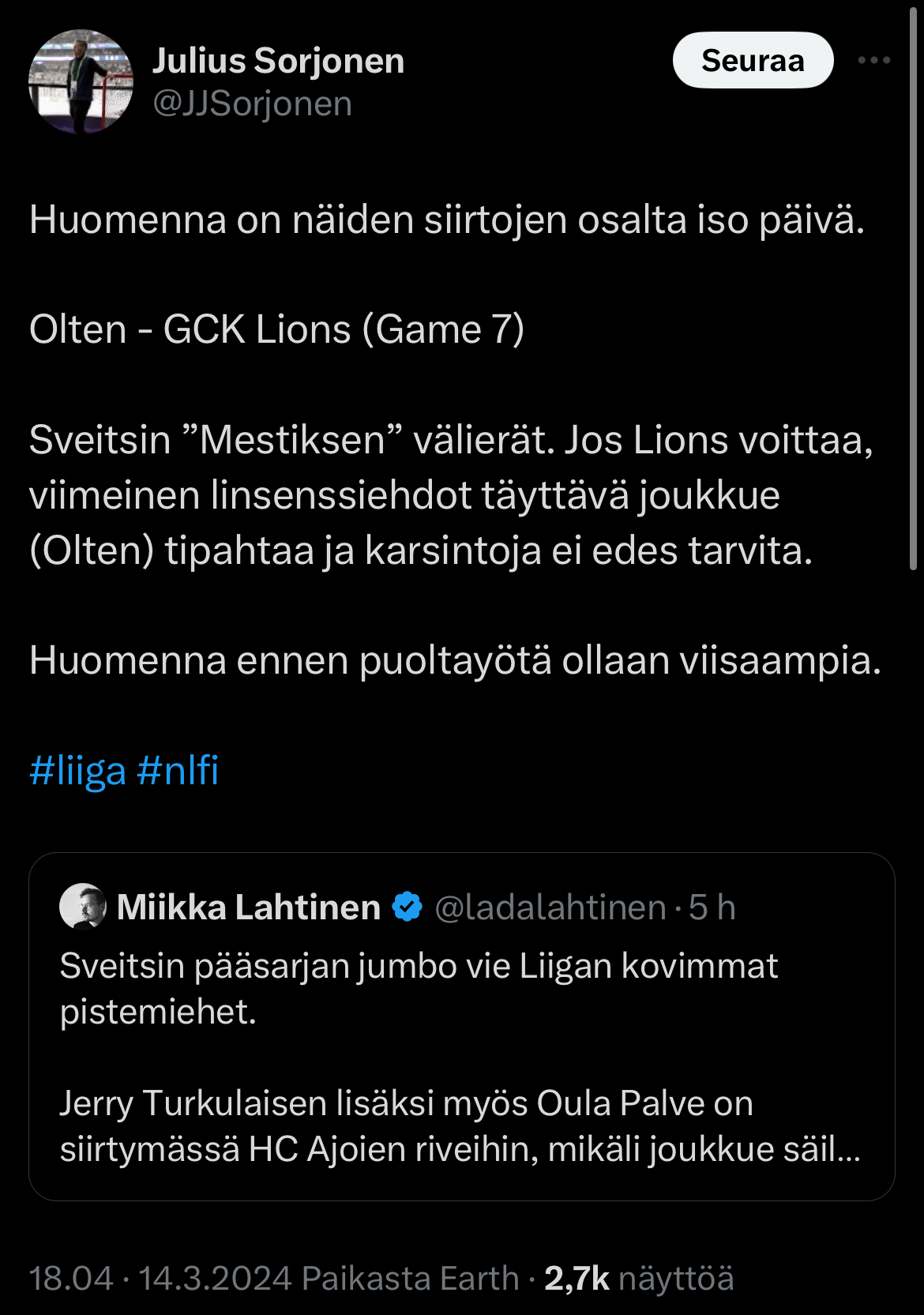Open the @ladalahtinen handle

(x=550, y=907)
